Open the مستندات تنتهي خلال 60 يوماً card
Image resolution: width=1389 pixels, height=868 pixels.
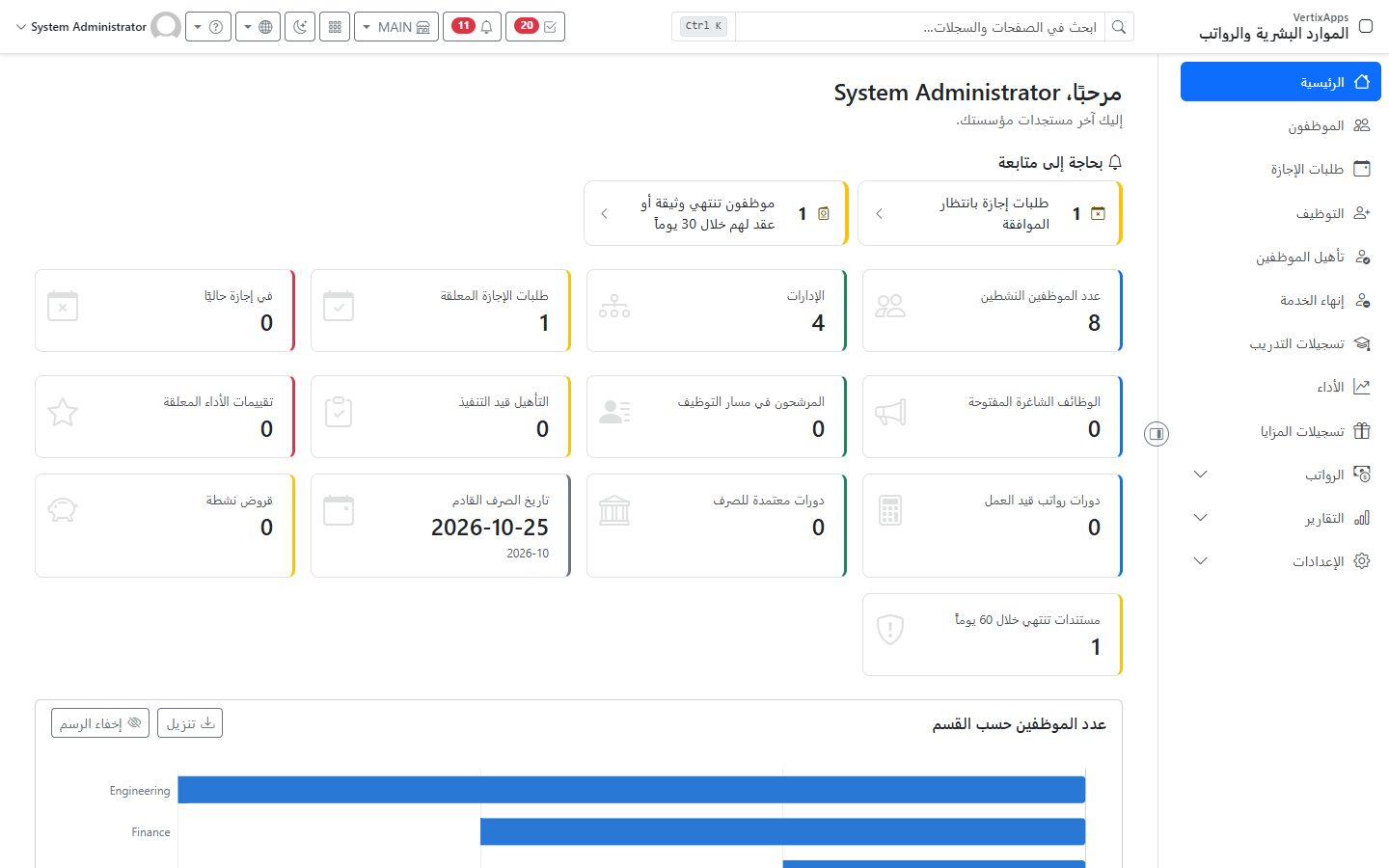993,635
